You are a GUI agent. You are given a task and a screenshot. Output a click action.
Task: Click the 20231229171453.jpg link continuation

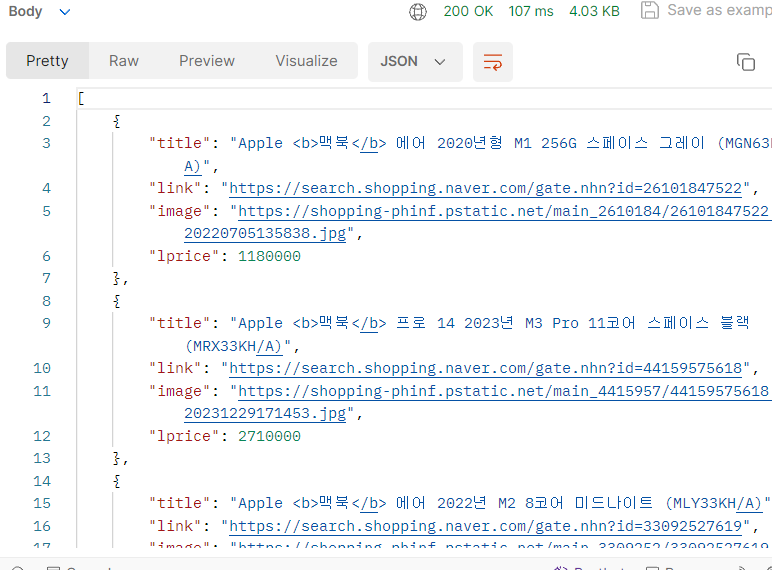265,413
